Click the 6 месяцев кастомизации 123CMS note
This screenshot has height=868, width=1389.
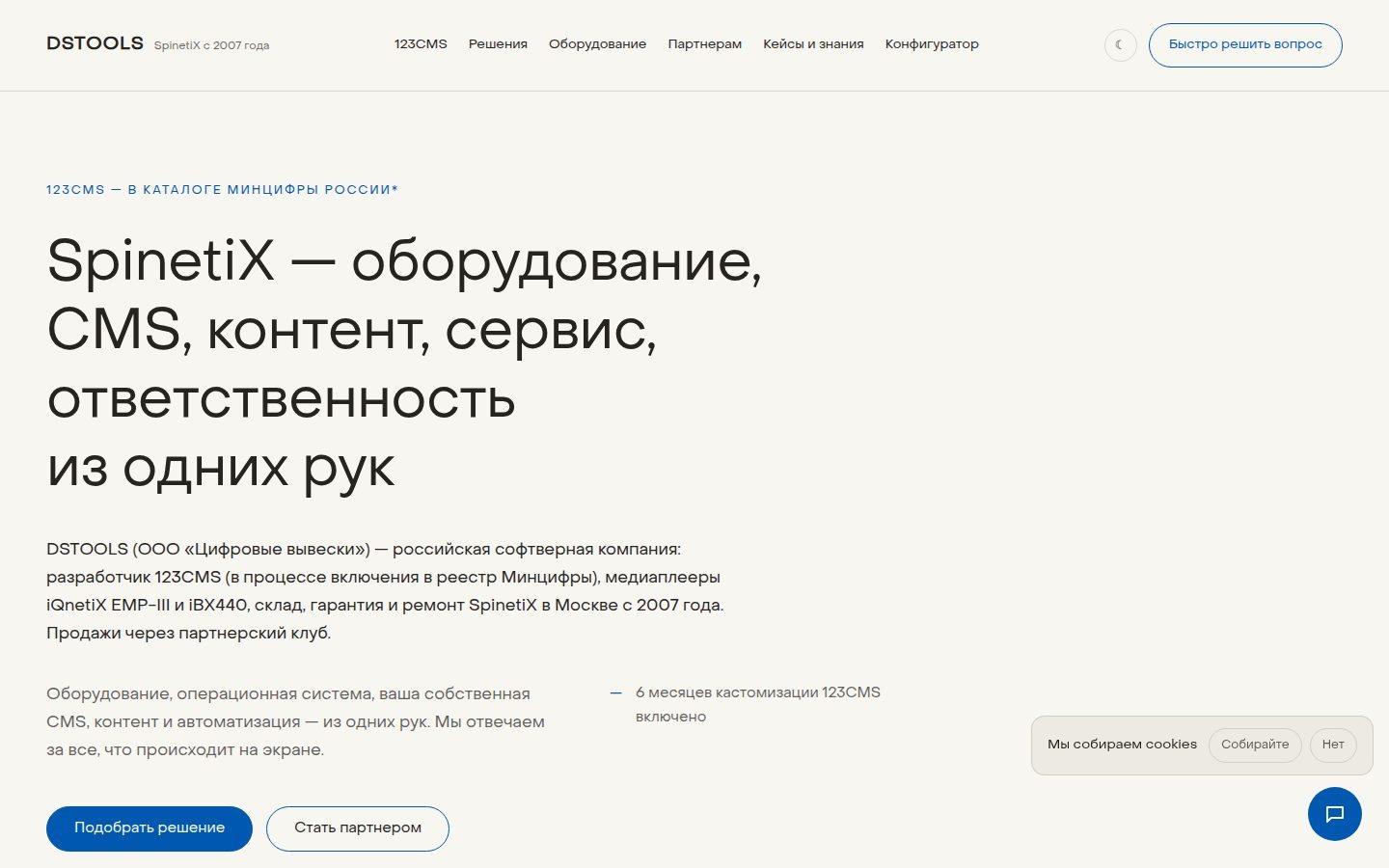click(x=758, y=704)
